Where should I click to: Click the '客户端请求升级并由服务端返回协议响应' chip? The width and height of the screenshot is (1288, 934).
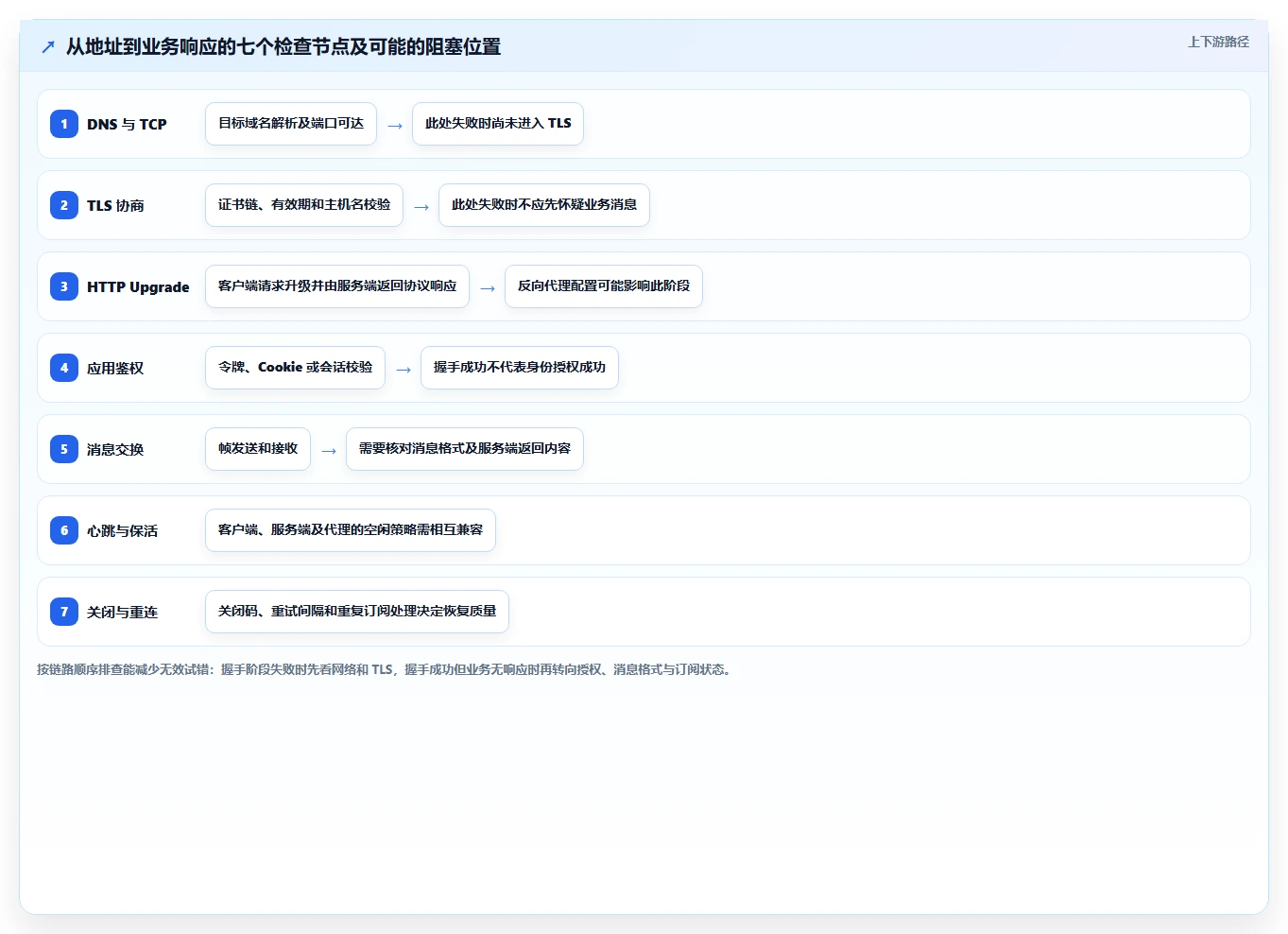337,286
